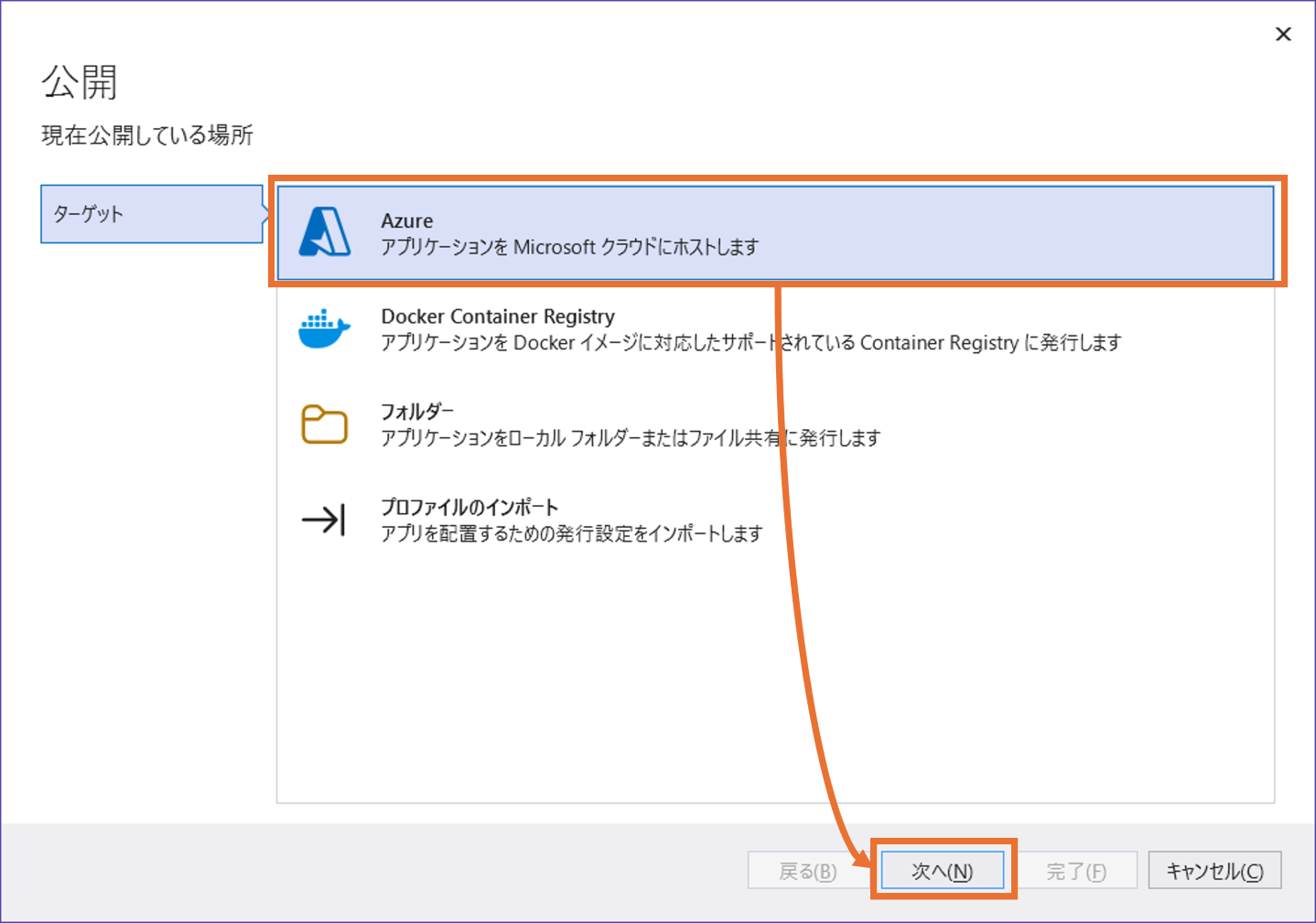Close the 公開 dialog
The width and height of the screenshot is (1316, 923).
[1283, 34]
